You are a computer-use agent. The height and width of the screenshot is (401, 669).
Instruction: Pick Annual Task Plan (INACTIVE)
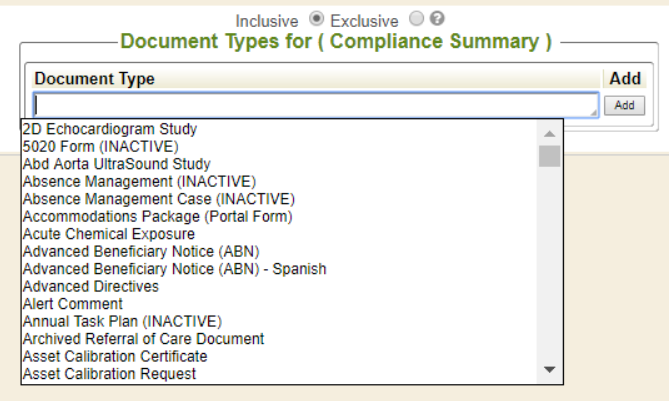pos(122,321)
